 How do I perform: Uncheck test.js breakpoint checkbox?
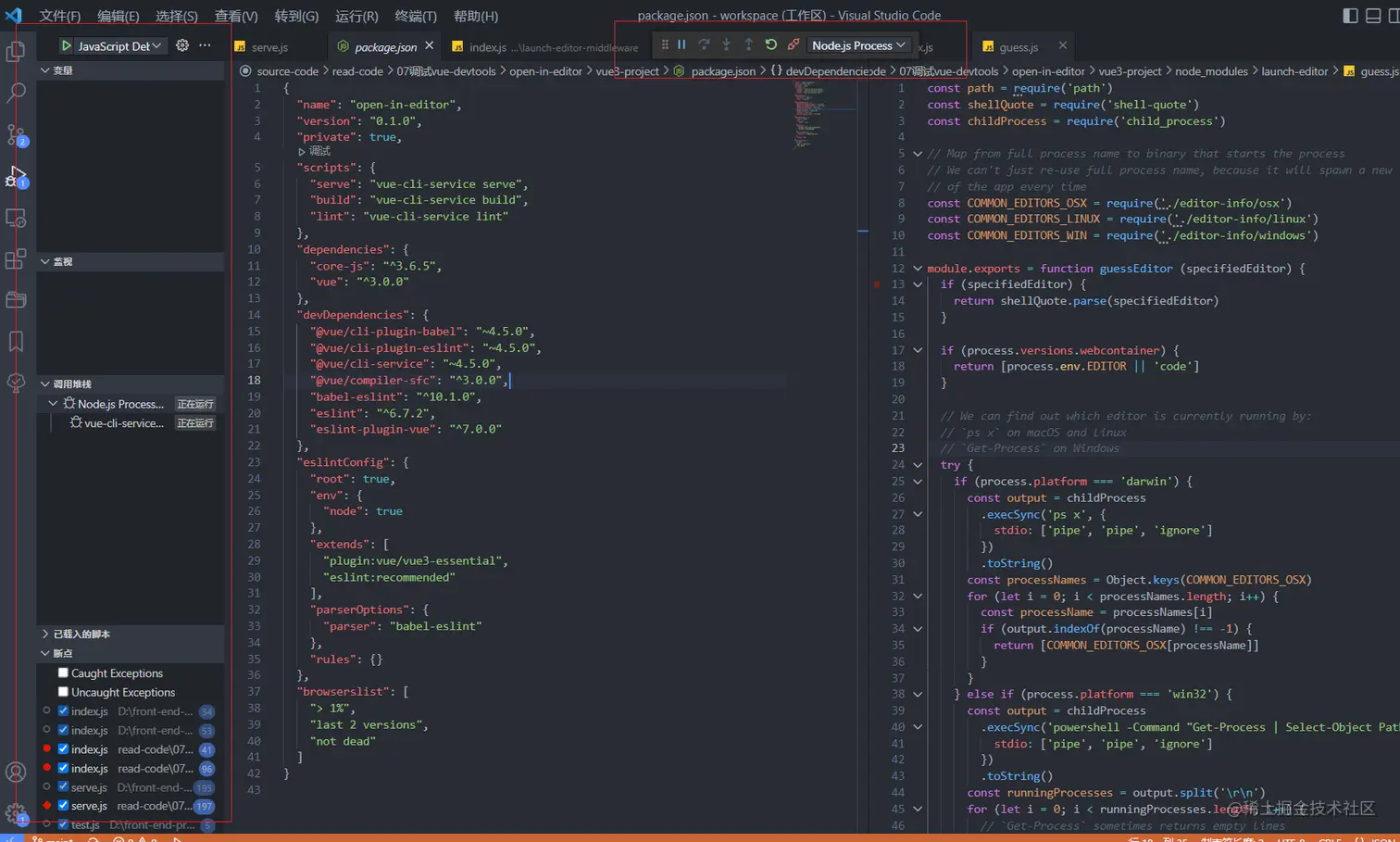(x=63, y=824)
